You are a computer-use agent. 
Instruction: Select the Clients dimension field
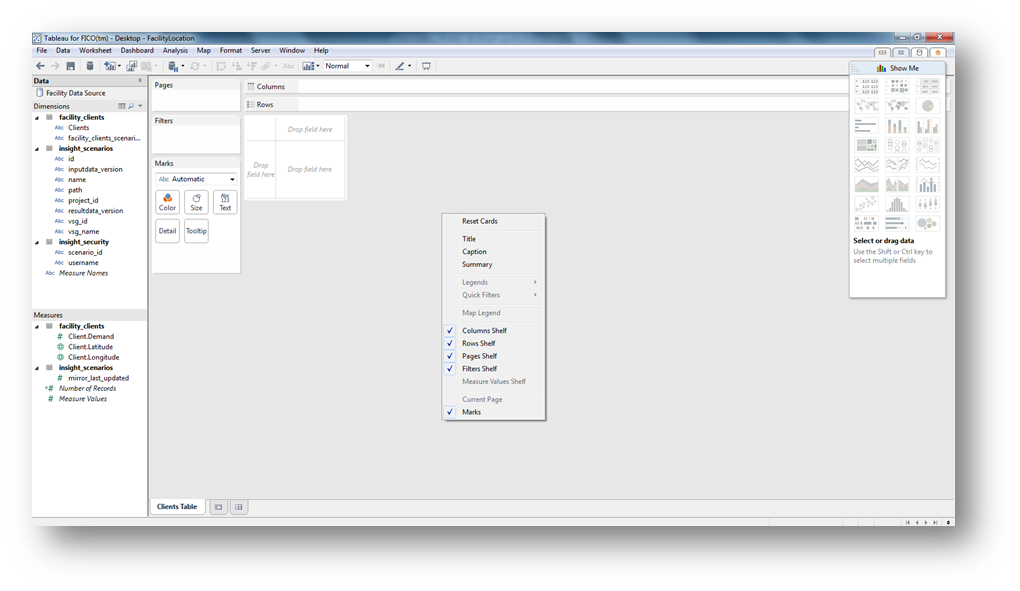click(79, 127)
